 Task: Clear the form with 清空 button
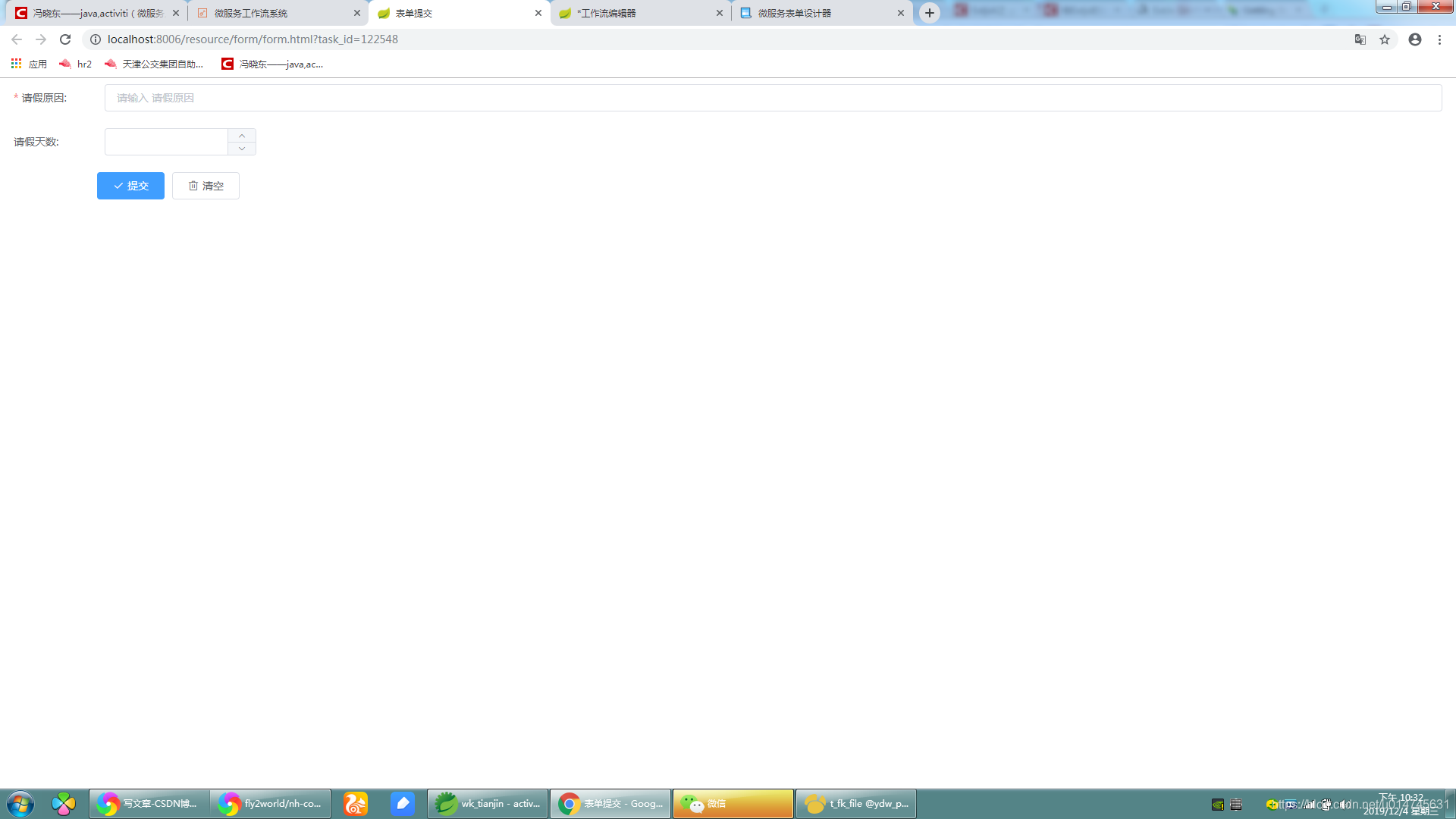click(x=206, y=186)
